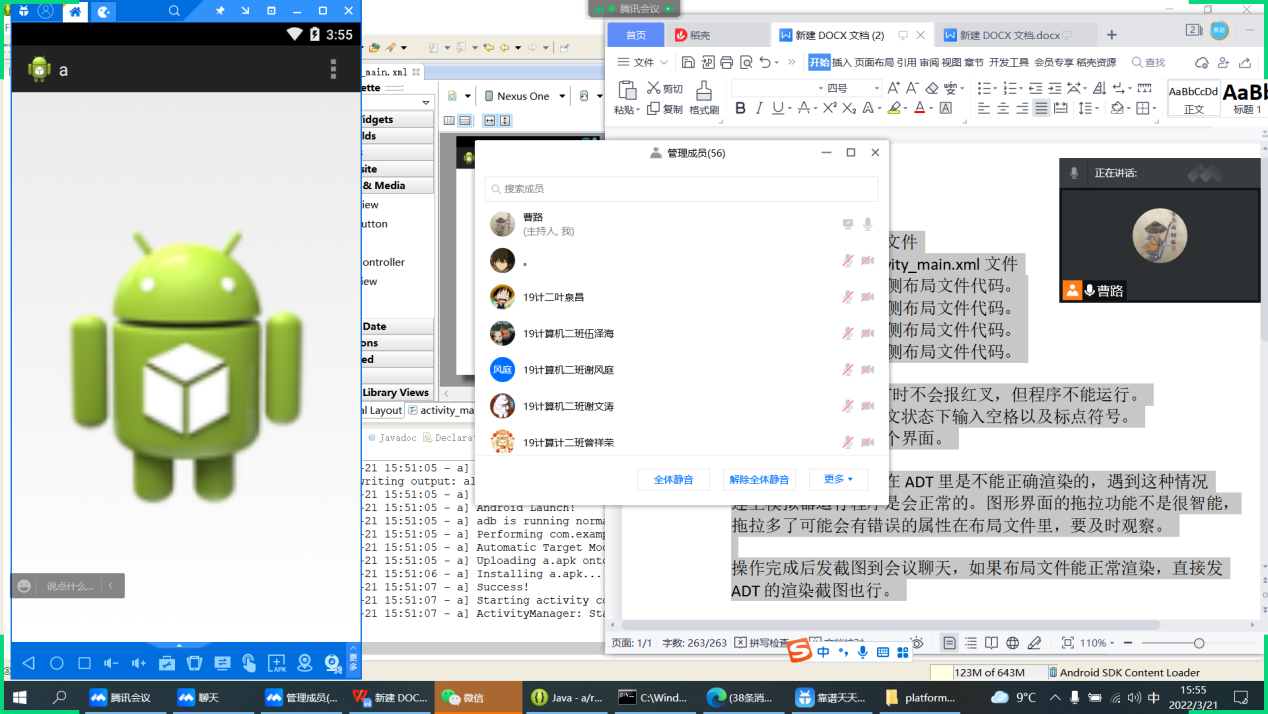This screenshot has width=1268, height=714.
Task: Click the 解除全体静音 button
Action: (x=759, y=480)
